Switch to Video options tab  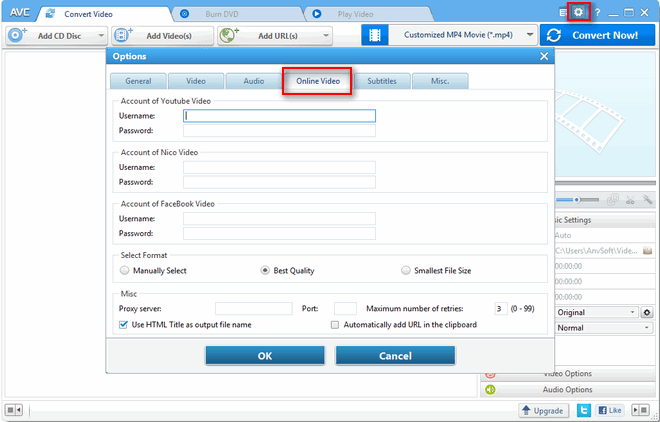pos(196,81)
